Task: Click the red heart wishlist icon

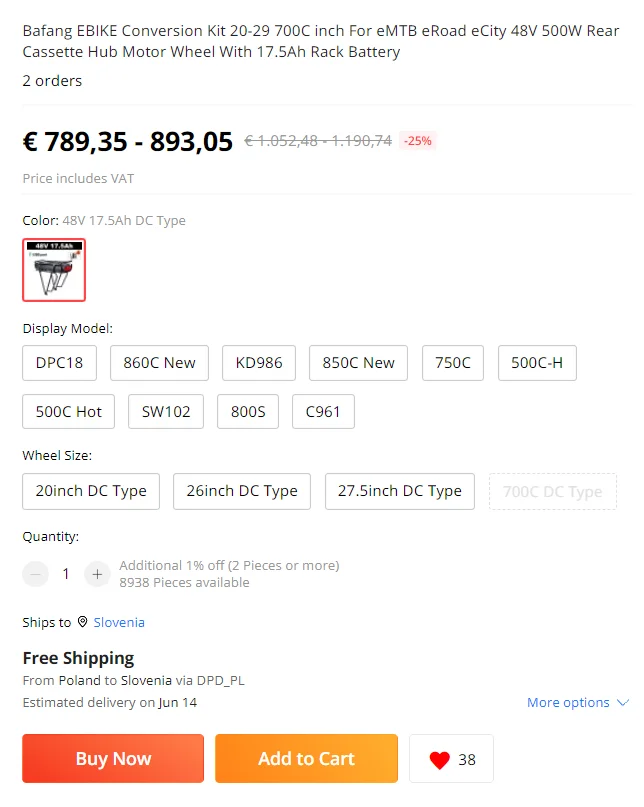Action: [439, 760]
